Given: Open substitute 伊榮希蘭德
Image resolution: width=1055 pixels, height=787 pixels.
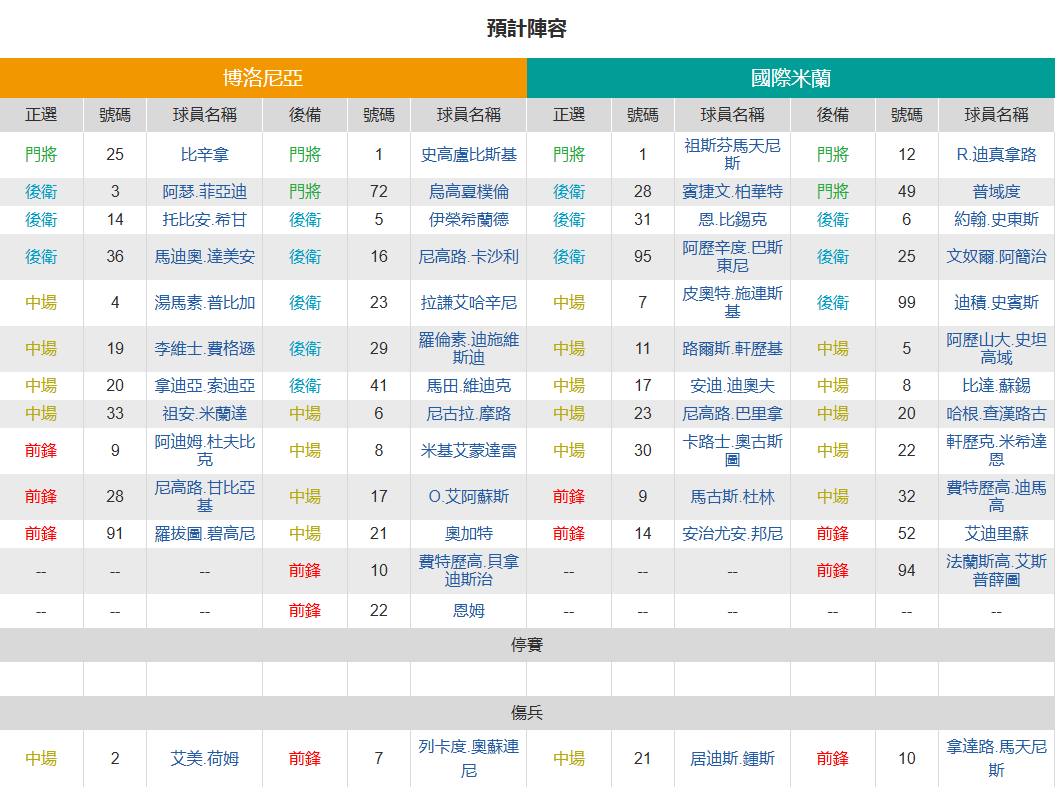Looking at the screenshot, I should coord(469,220).
